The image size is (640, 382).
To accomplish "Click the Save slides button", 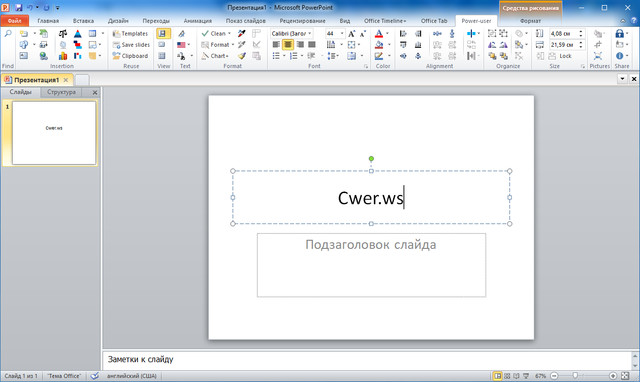I will click(x=131, y=45).
